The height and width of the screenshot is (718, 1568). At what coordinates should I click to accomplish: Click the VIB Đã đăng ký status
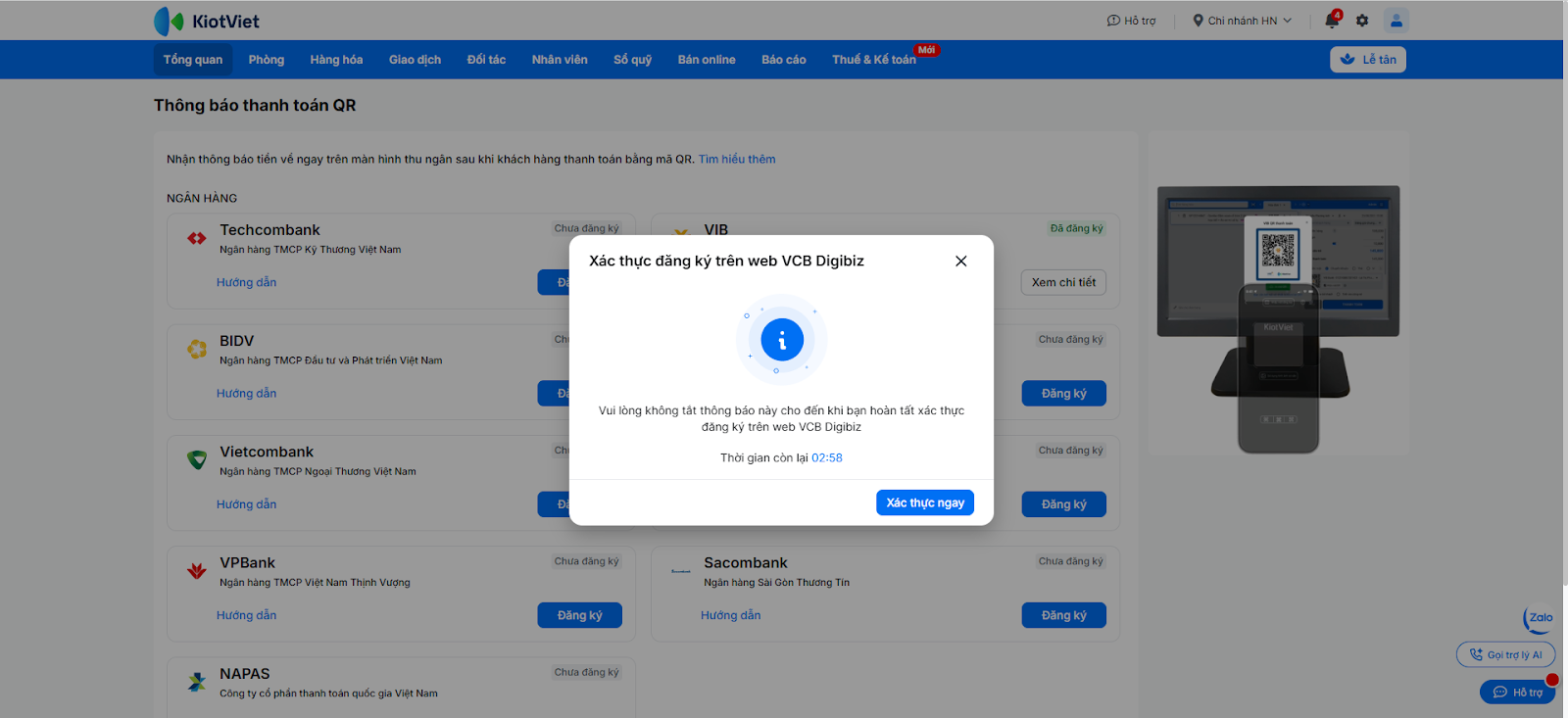pos(1077,228)
